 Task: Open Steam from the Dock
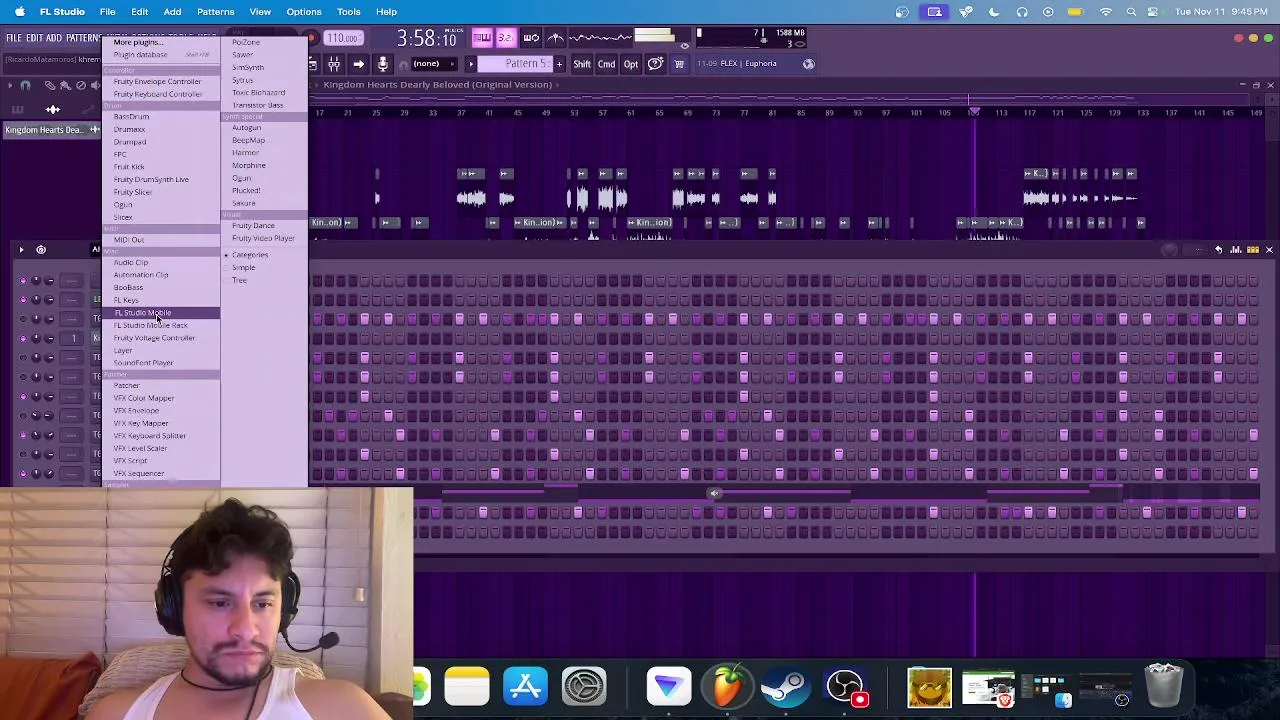[x=785, y=687]
